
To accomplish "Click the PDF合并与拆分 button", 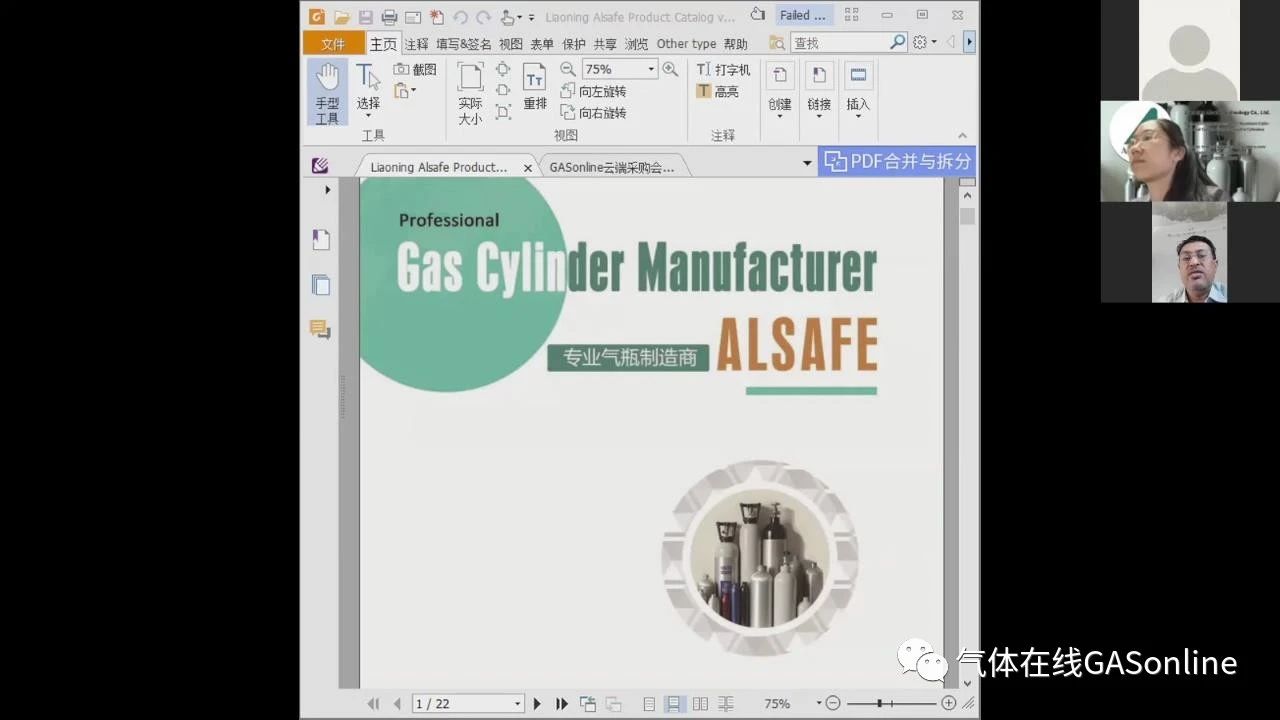I will (897, 161).
